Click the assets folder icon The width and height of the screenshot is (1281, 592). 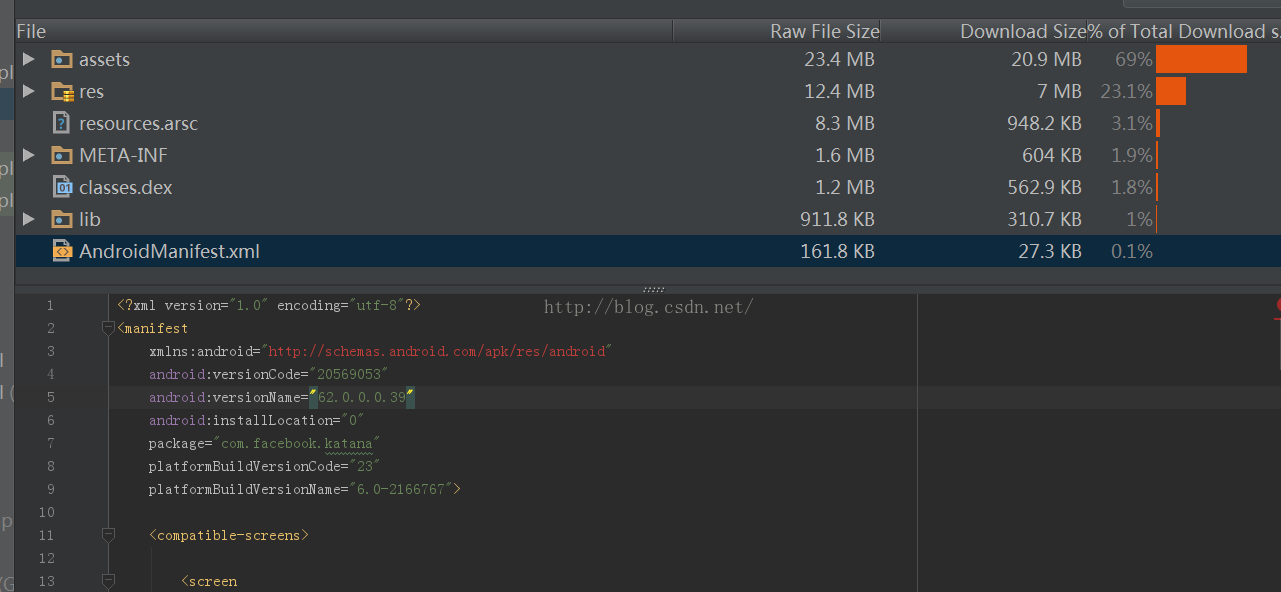62,60
